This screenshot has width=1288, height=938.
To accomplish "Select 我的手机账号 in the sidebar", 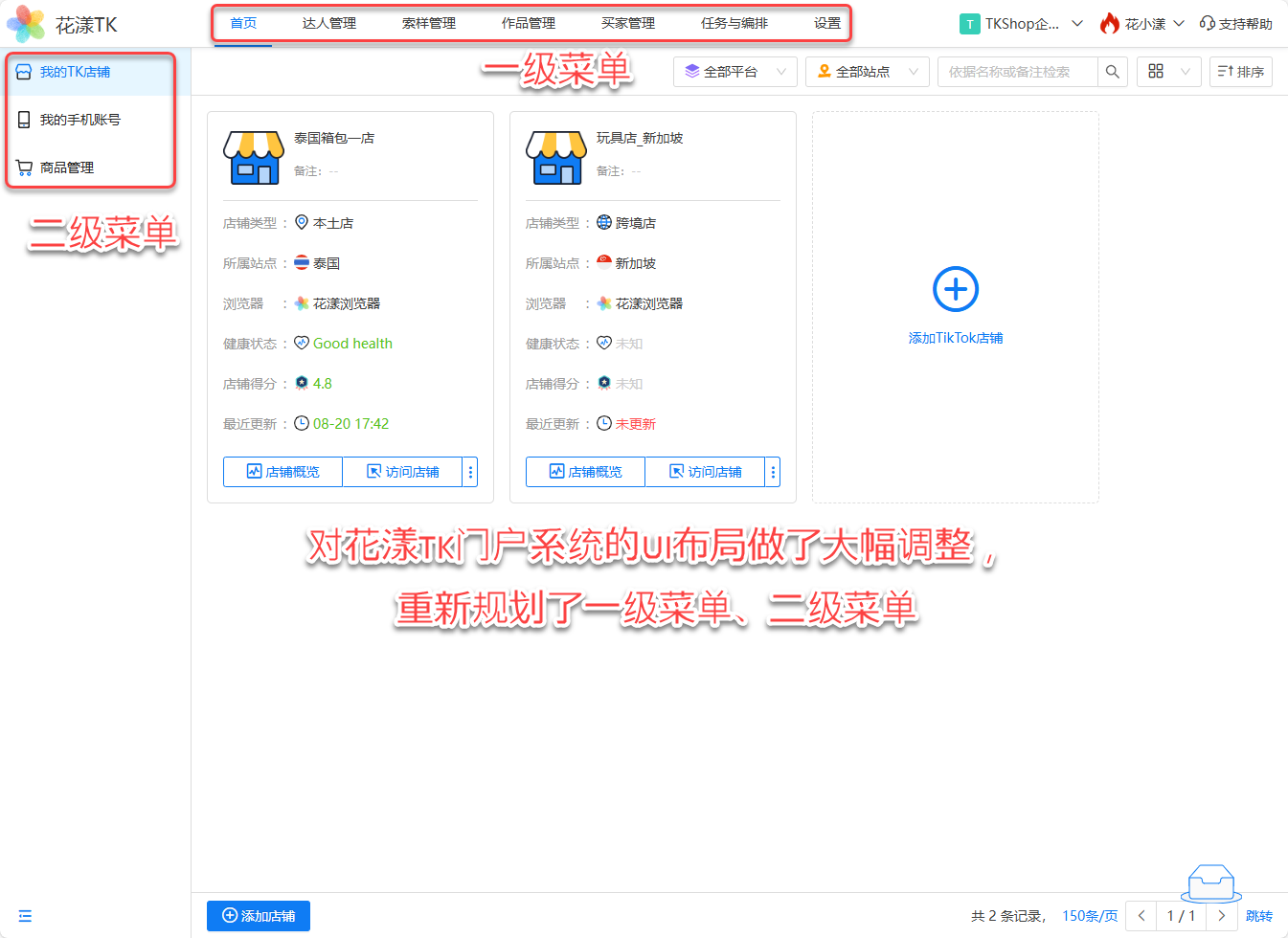I will pos(80,120).
